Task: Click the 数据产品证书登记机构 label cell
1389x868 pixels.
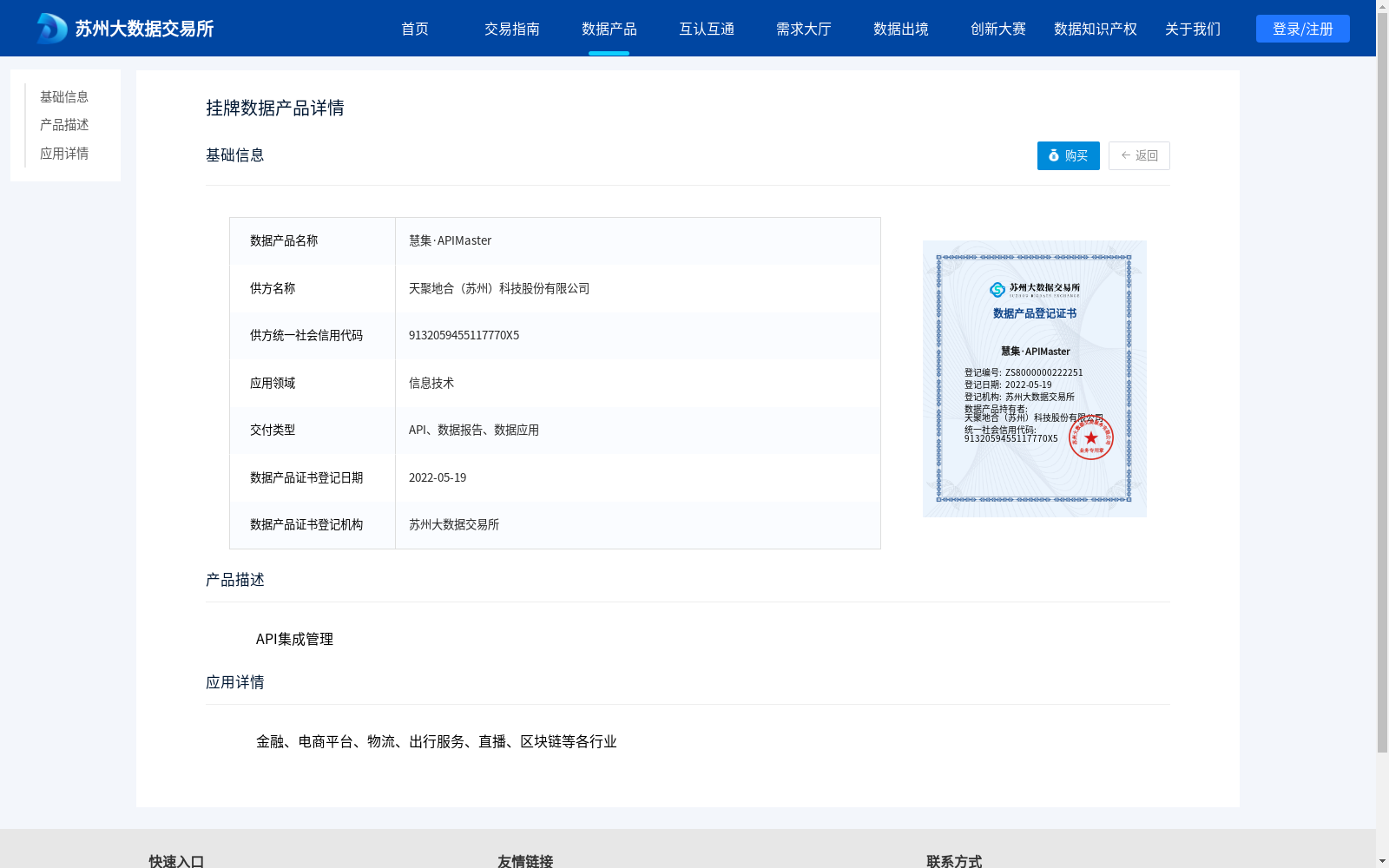Action: [313, 524]
